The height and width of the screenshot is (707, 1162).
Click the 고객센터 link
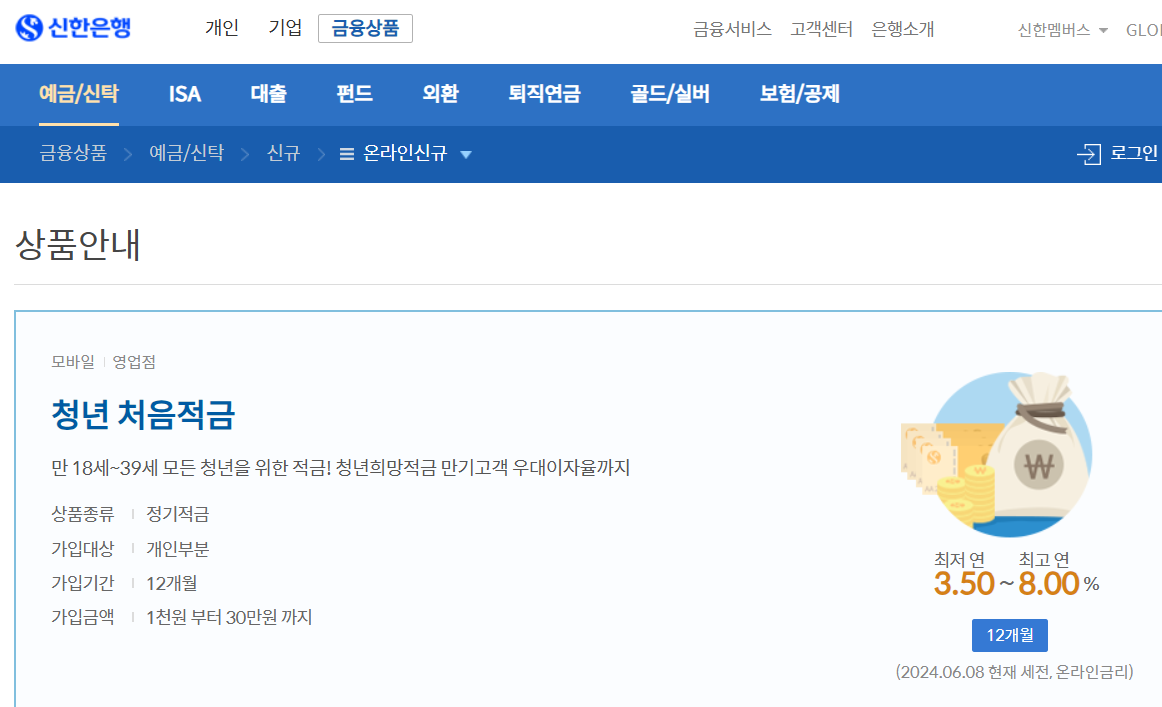pyautogui.click(x=821, y=29)
